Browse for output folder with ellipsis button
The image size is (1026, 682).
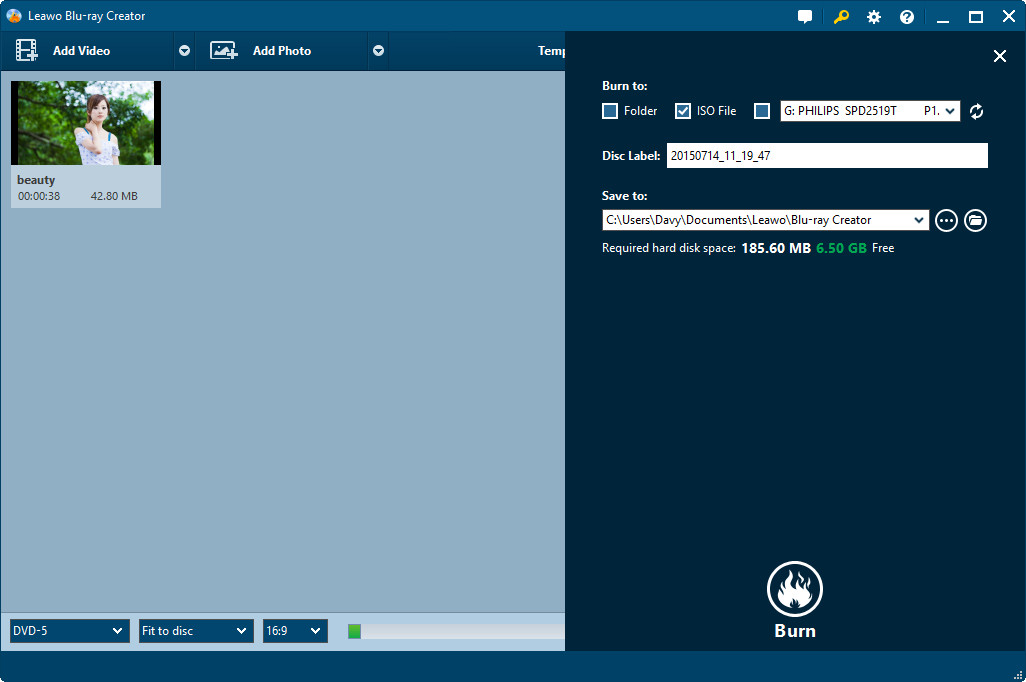click(946, 221)
